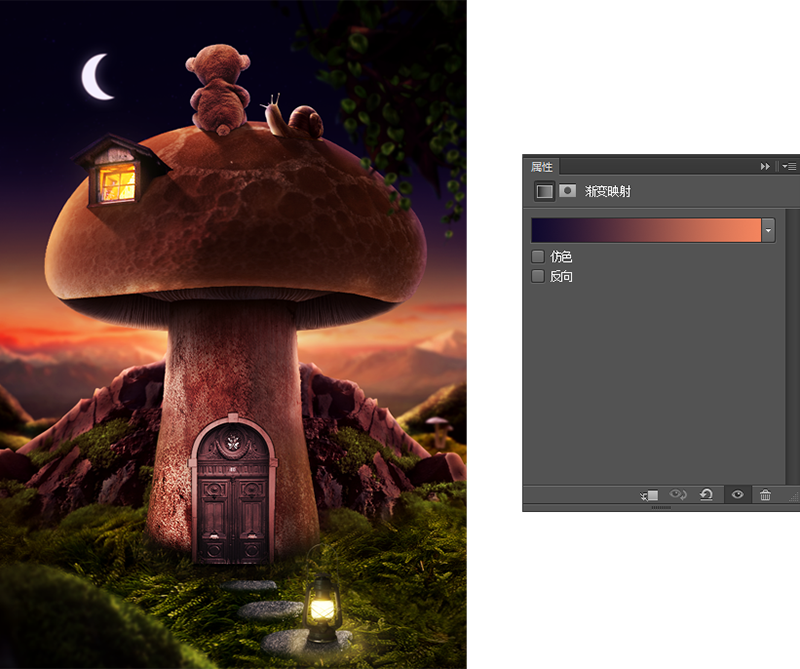Open the properties panel flyout menu
The height and width of the screenshot is (669, 800).
(789, 166)
